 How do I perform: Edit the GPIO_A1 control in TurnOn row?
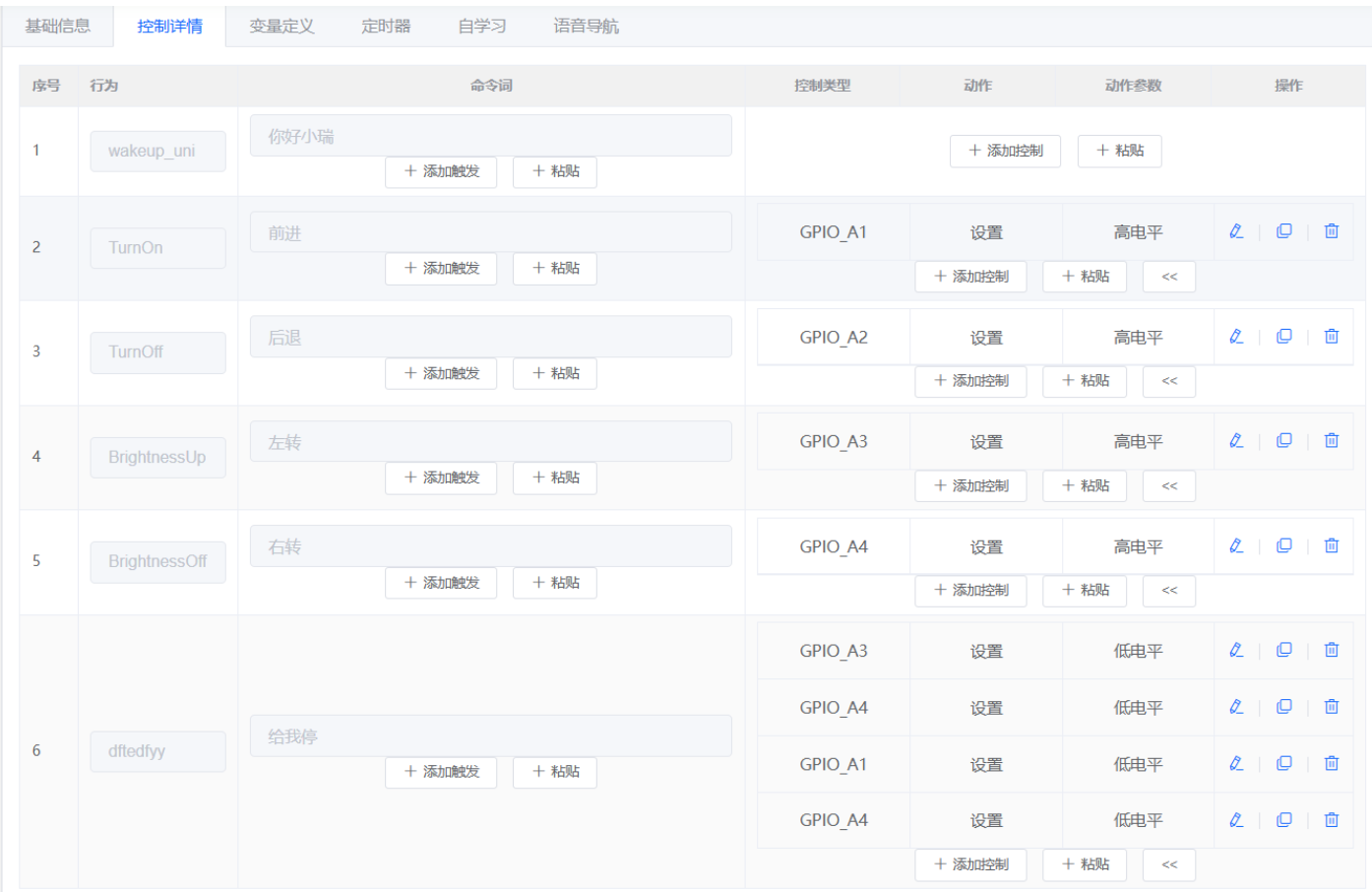point(1236,231)
